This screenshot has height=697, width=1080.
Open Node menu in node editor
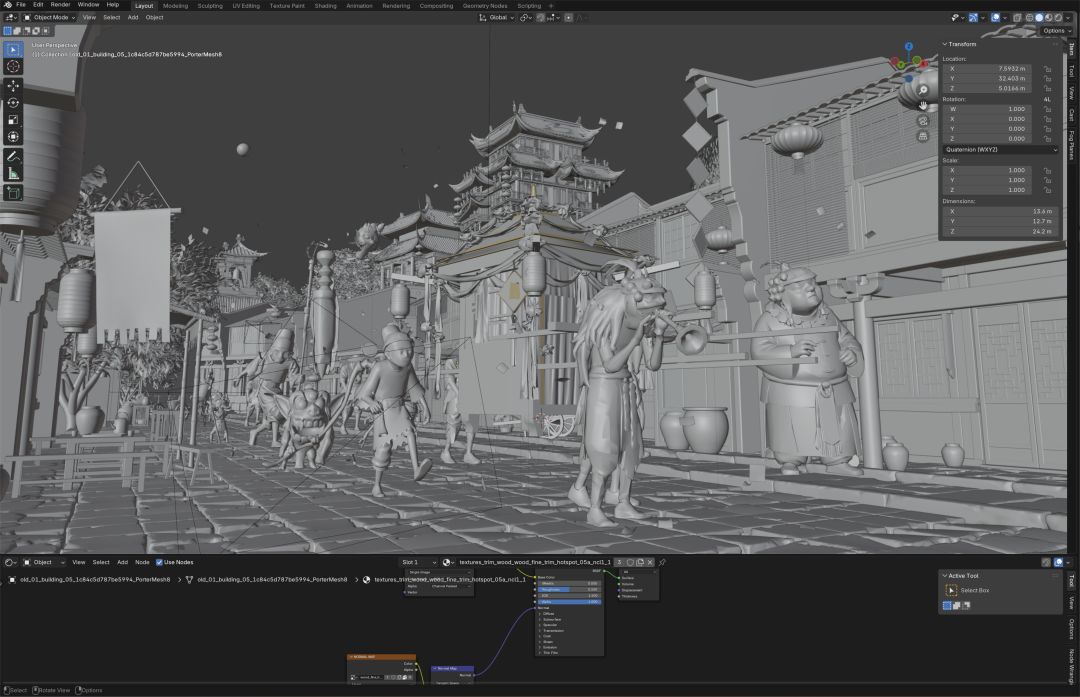tap(142, 562)
